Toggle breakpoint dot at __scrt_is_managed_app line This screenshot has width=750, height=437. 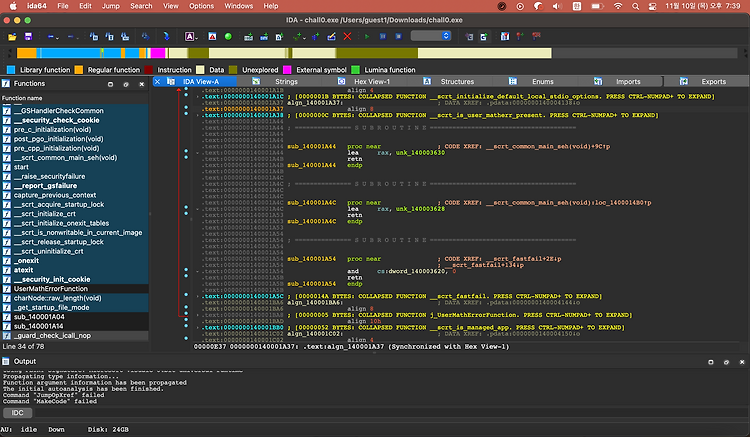pyautogui.click(x=186, y=328)
